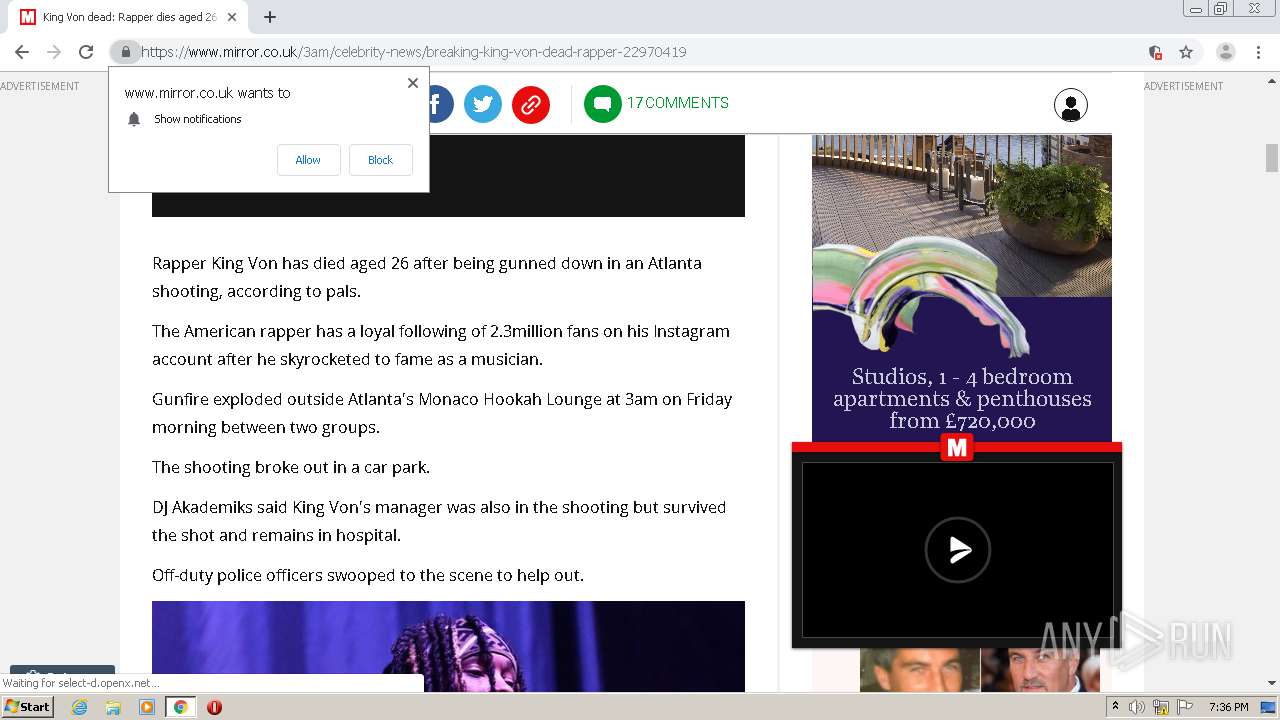1280x720 pixels.
Task: Open the network tray icon
Action: click(1161, 707)
